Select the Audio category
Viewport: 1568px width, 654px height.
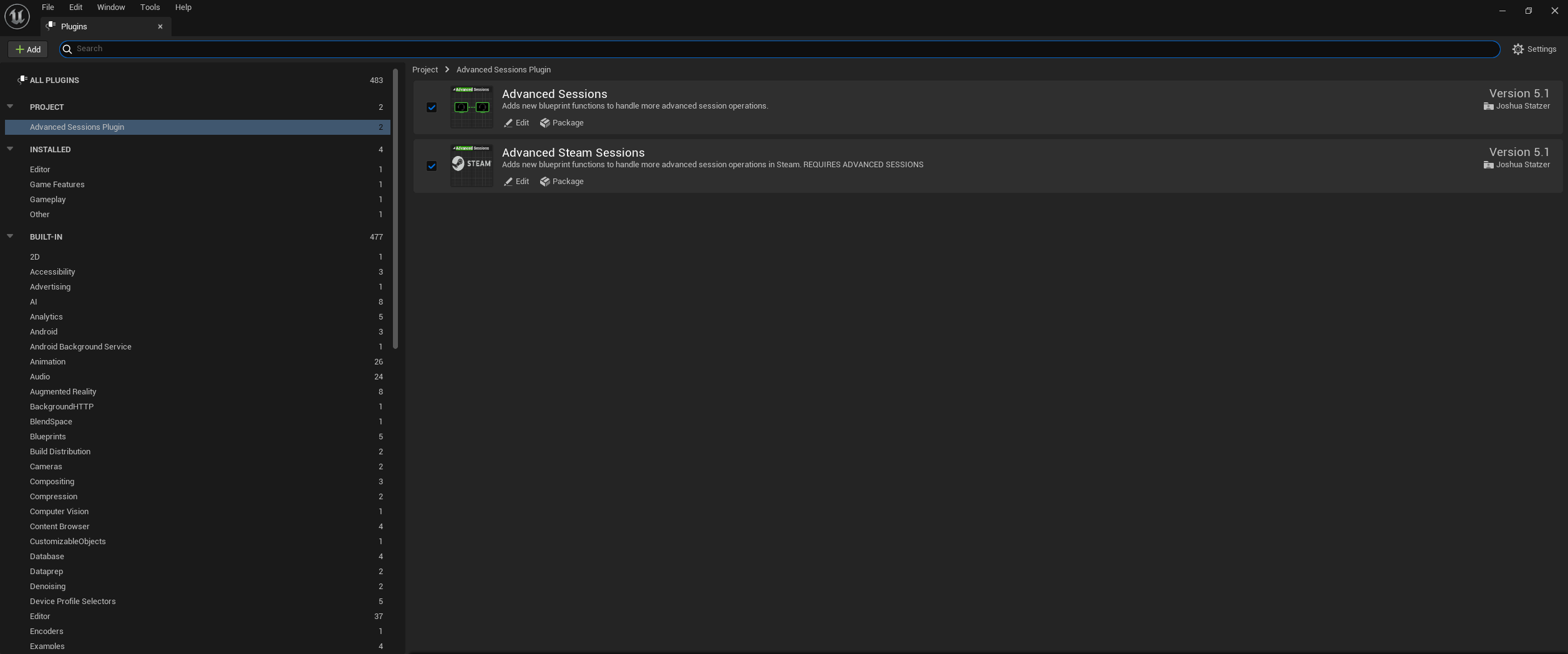pos(198,377)
